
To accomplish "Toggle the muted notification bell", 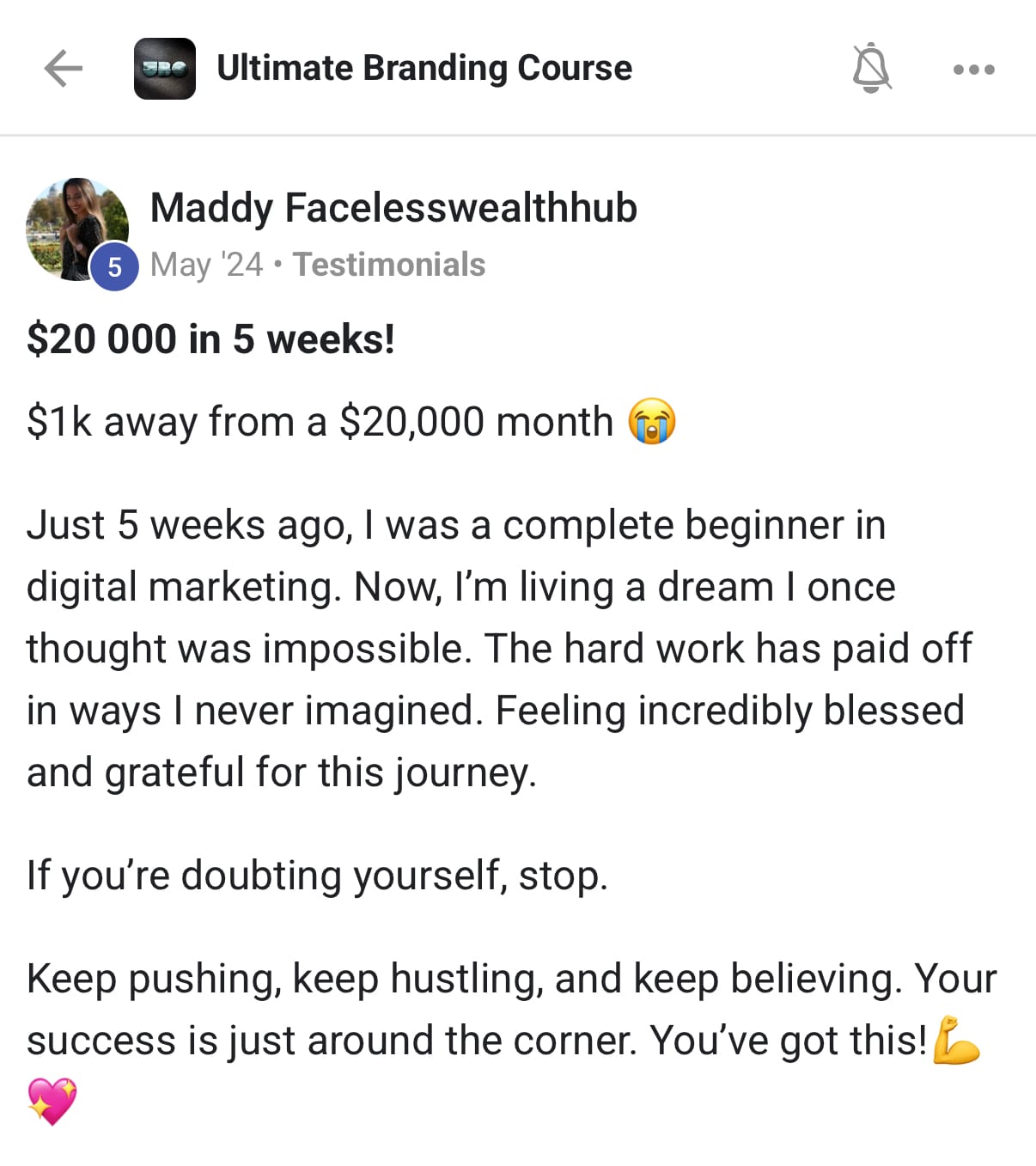I will coord(871,68).
